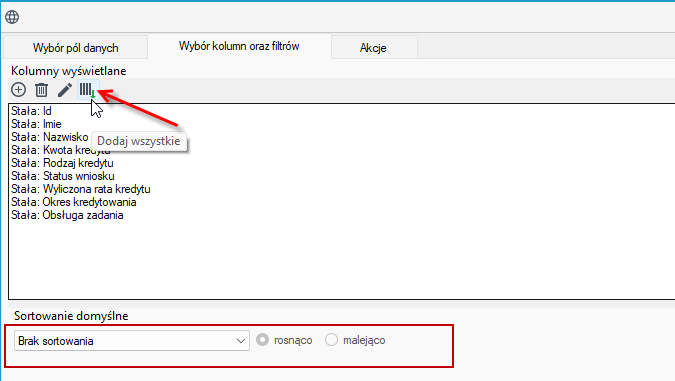Click the globe language icon
Viewport: 675px width, 381px height.
(12, 17)
